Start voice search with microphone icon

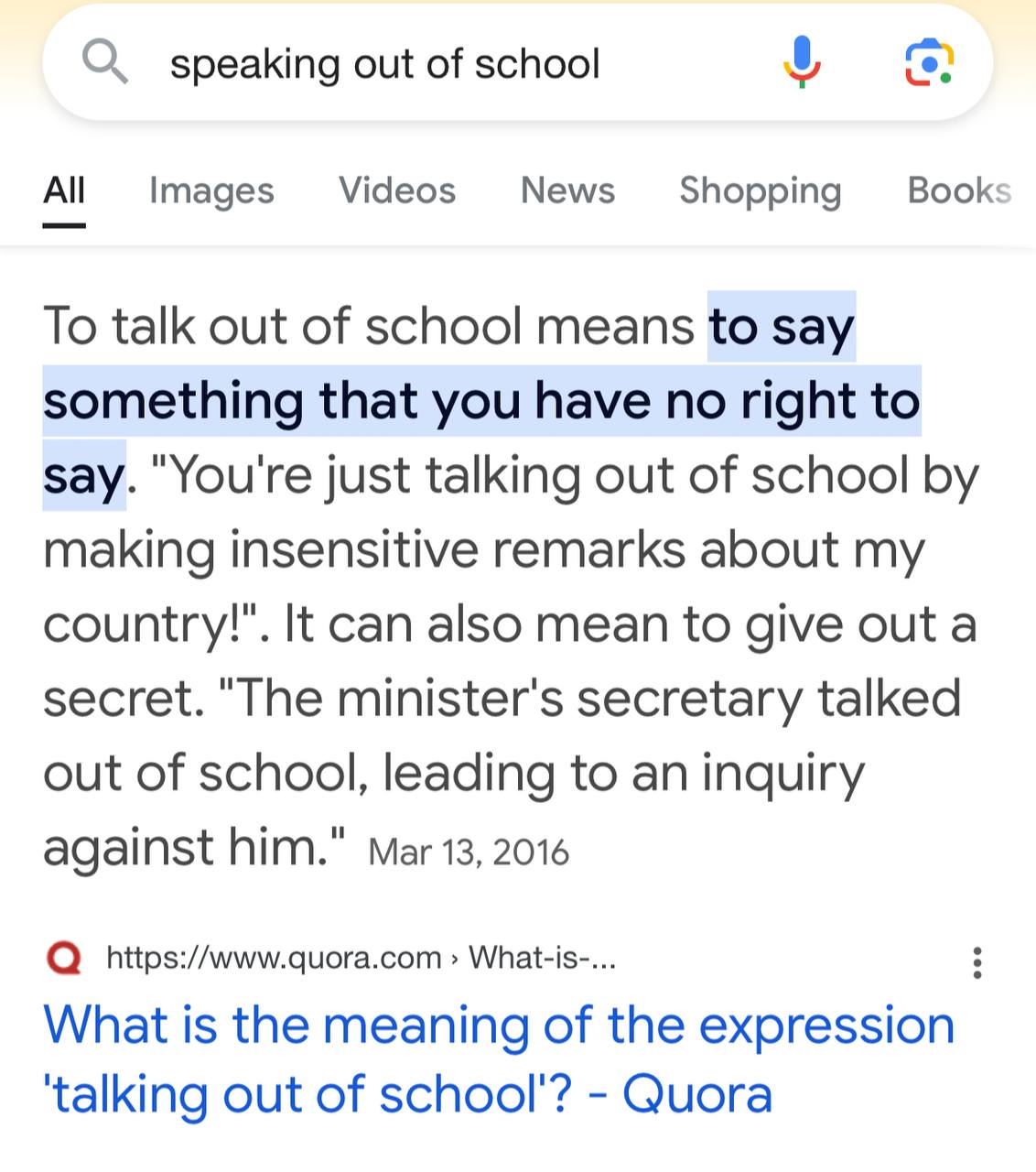pyautogui.click(x=802, y=62)
